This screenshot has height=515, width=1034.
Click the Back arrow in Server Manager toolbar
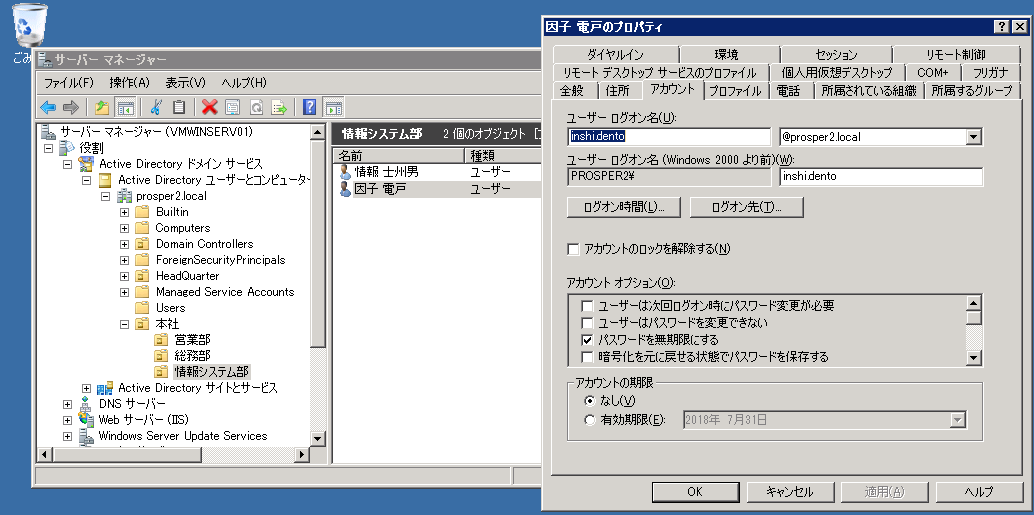[x=48, y=107]
